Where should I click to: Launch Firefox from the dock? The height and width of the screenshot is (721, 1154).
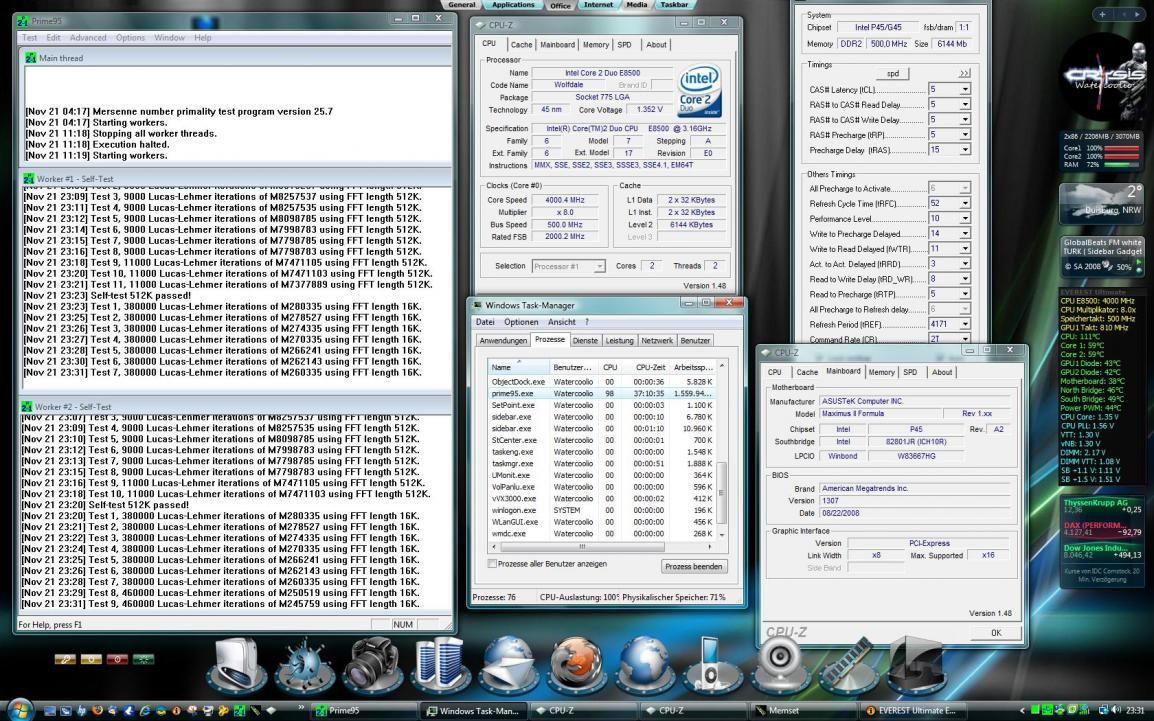(x=576, y=664)
